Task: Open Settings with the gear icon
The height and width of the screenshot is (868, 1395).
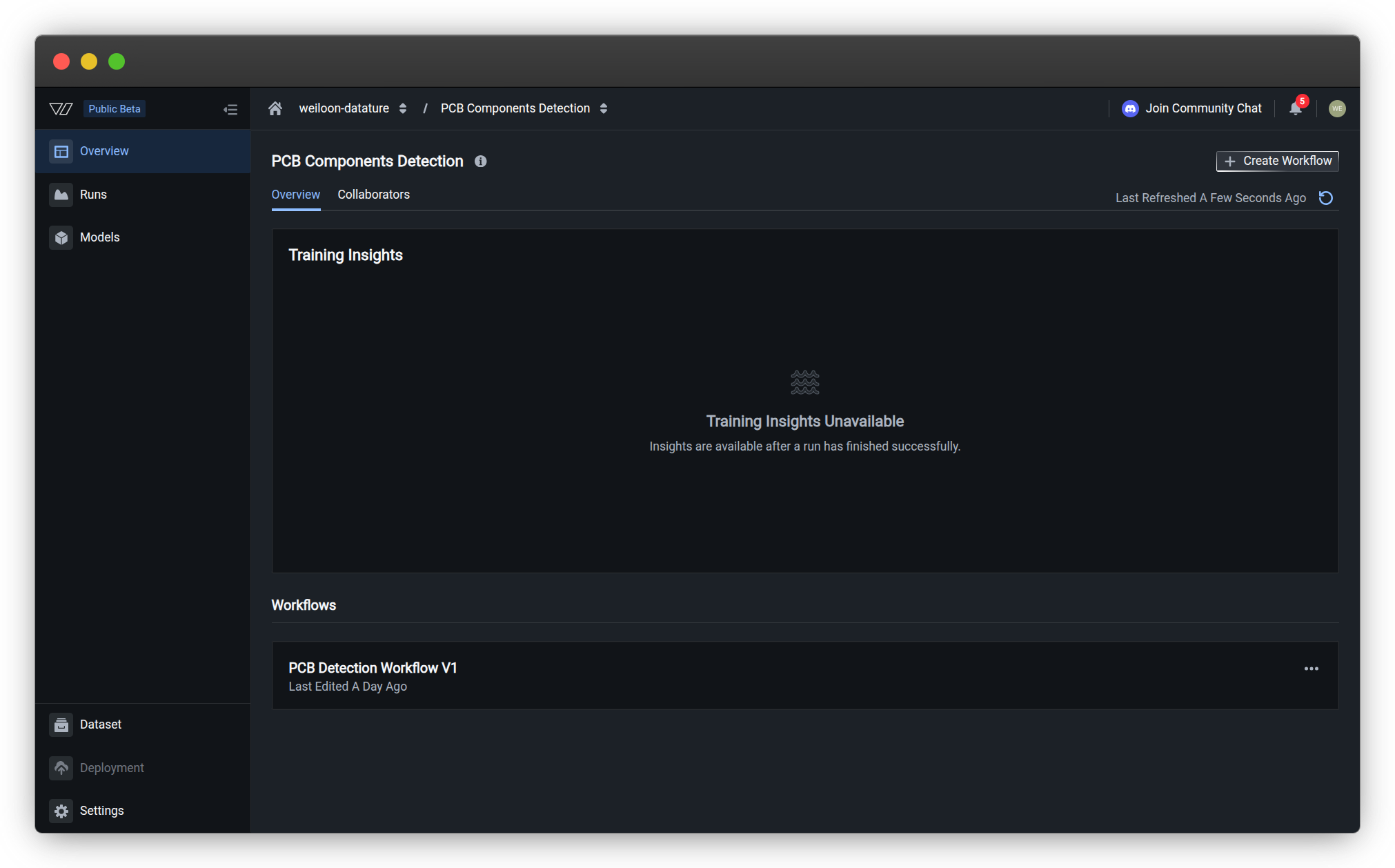Action: pyautogui.click(x=61, y=811)
